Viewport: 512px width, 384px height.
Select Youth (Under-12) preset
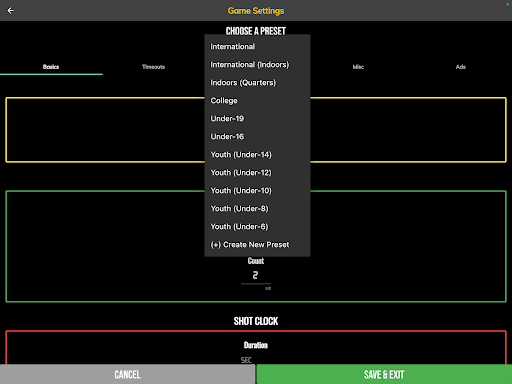(x=257, y=173)
